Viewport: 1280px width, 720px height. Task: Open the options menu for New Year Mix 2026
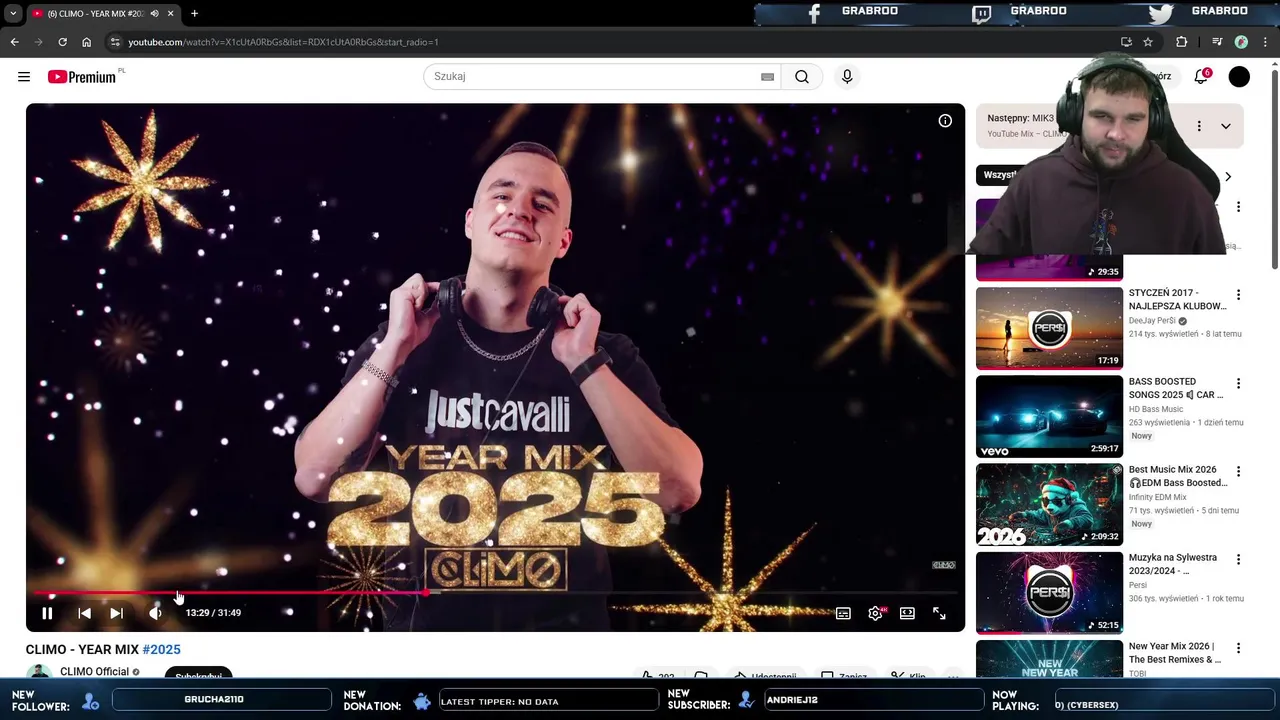coord(1238,648)
